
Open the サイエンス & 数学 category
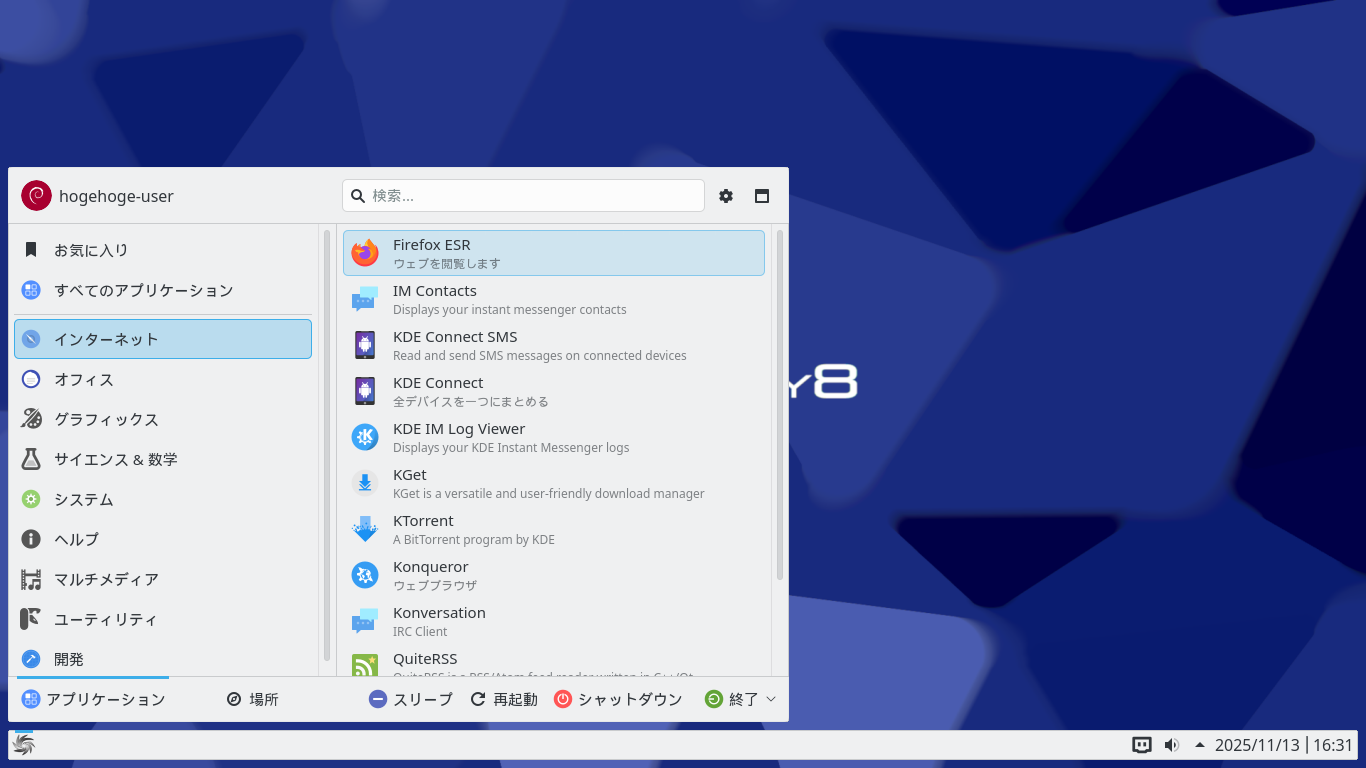tap(163, 459)
